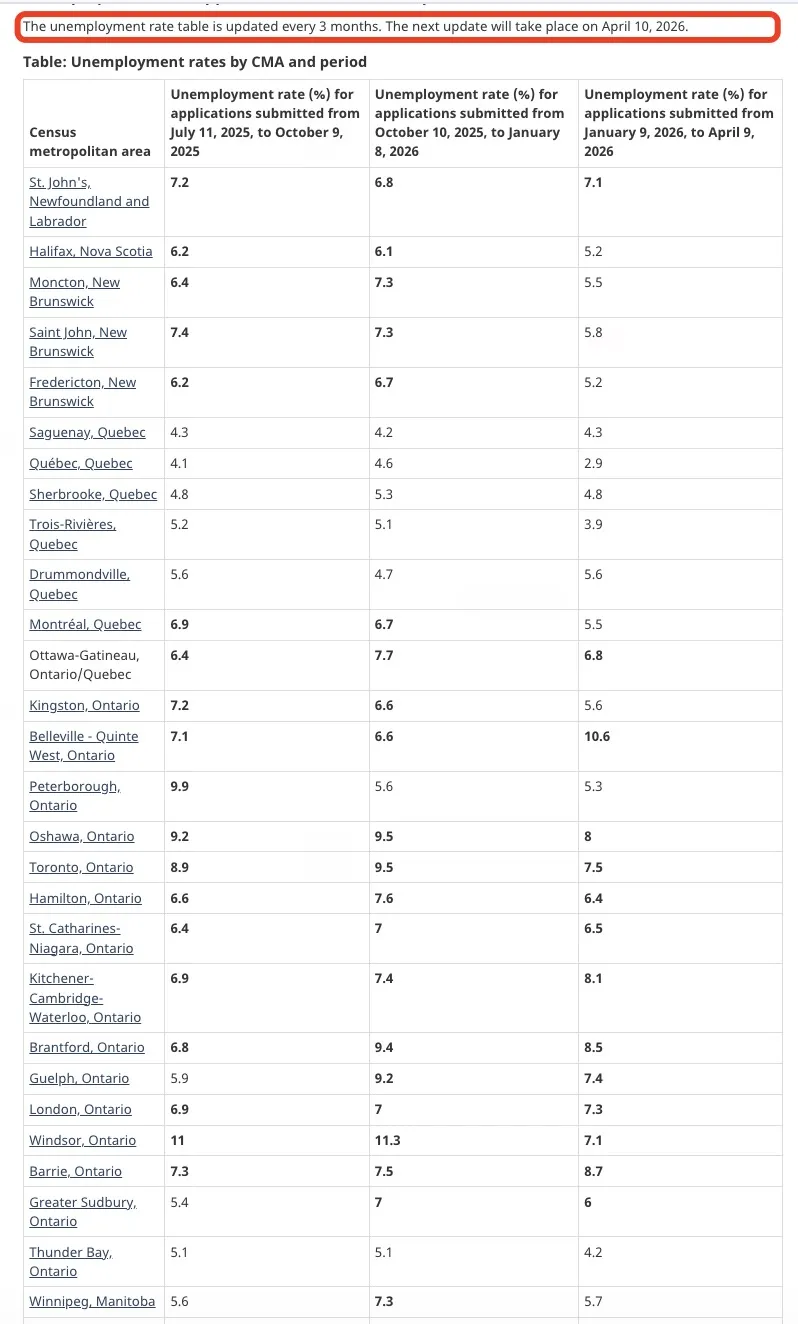Click the Census metropolitan area column header
This screenshot has height=1324, width=798.
(90, 141)
